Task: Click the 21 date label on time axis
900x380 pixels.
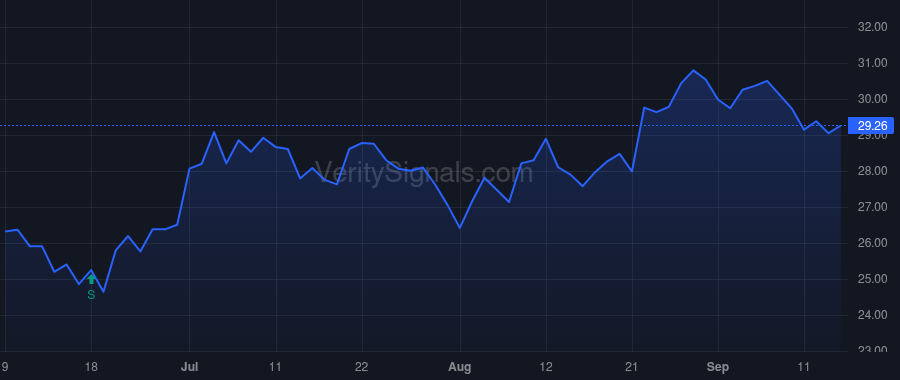Action: [x=632, y=367]
